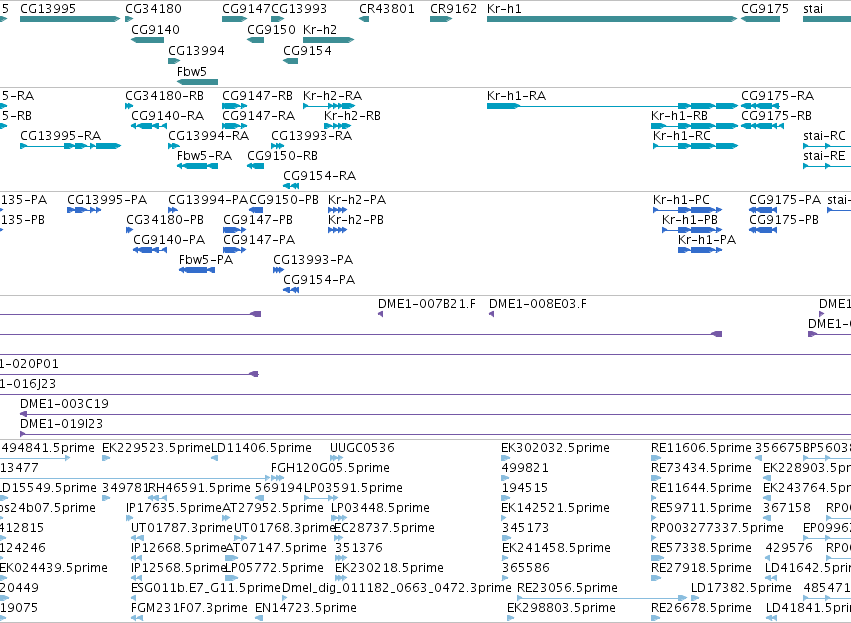Click the Kr-h1-RA transcript label
The image size is (851, 623).
pos(517,96)
